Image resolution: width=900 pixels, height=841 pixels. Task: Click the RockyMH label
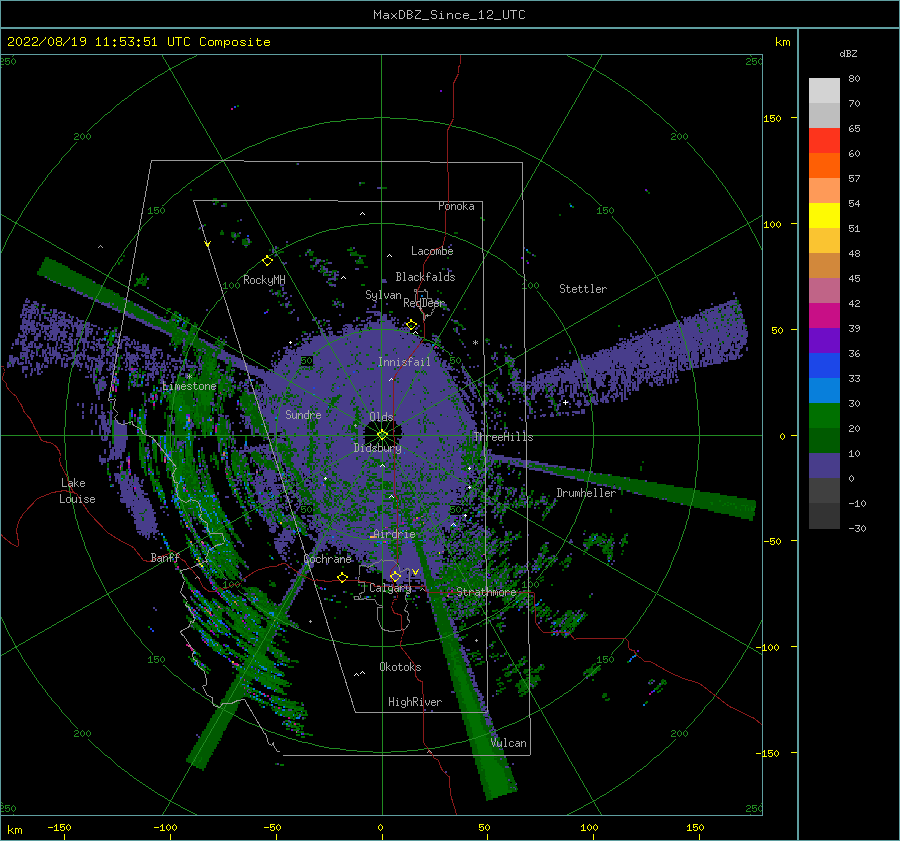[x=264, y=280]
